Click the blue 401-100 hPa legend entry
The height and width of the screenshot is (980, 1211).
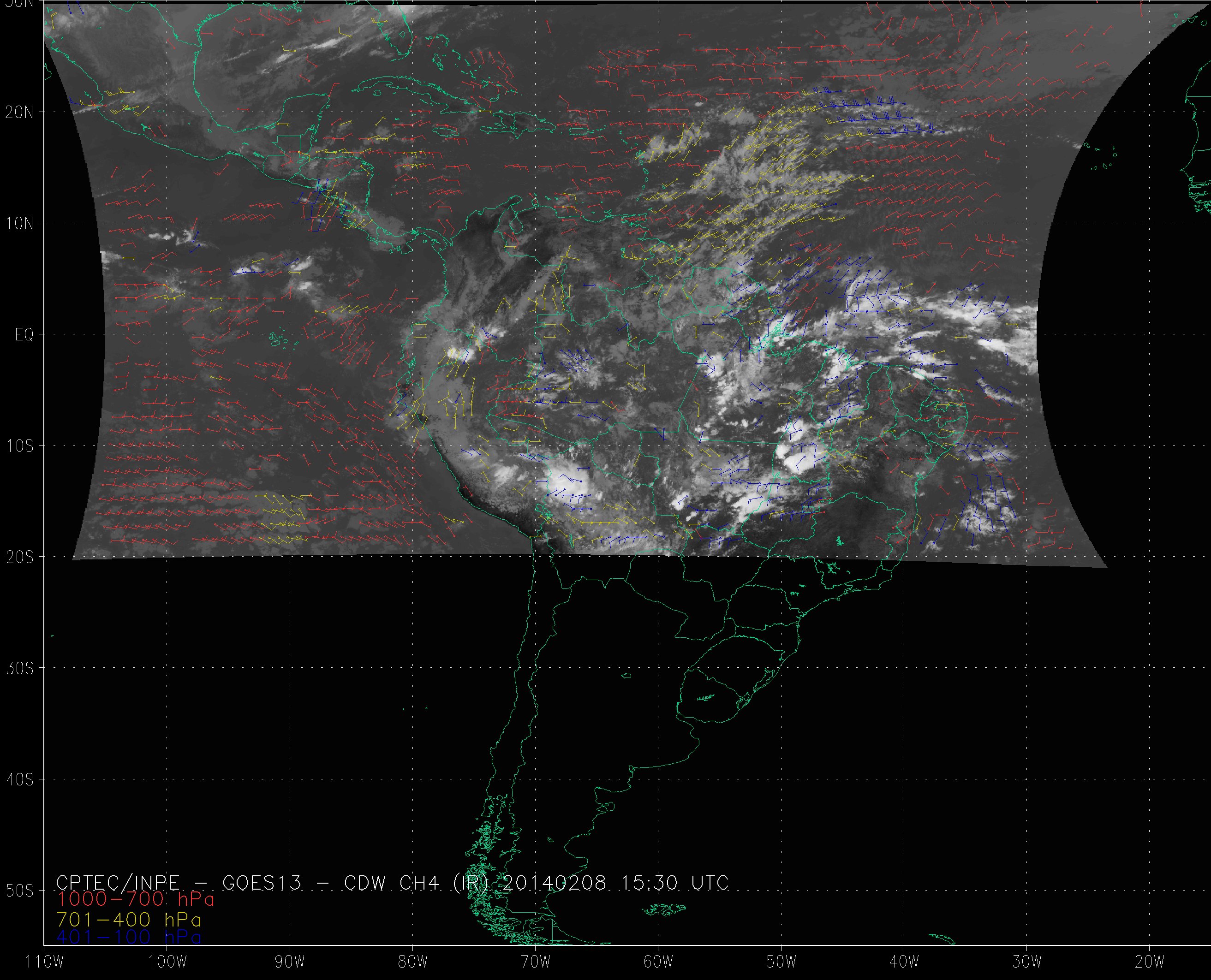coord(129,937)
